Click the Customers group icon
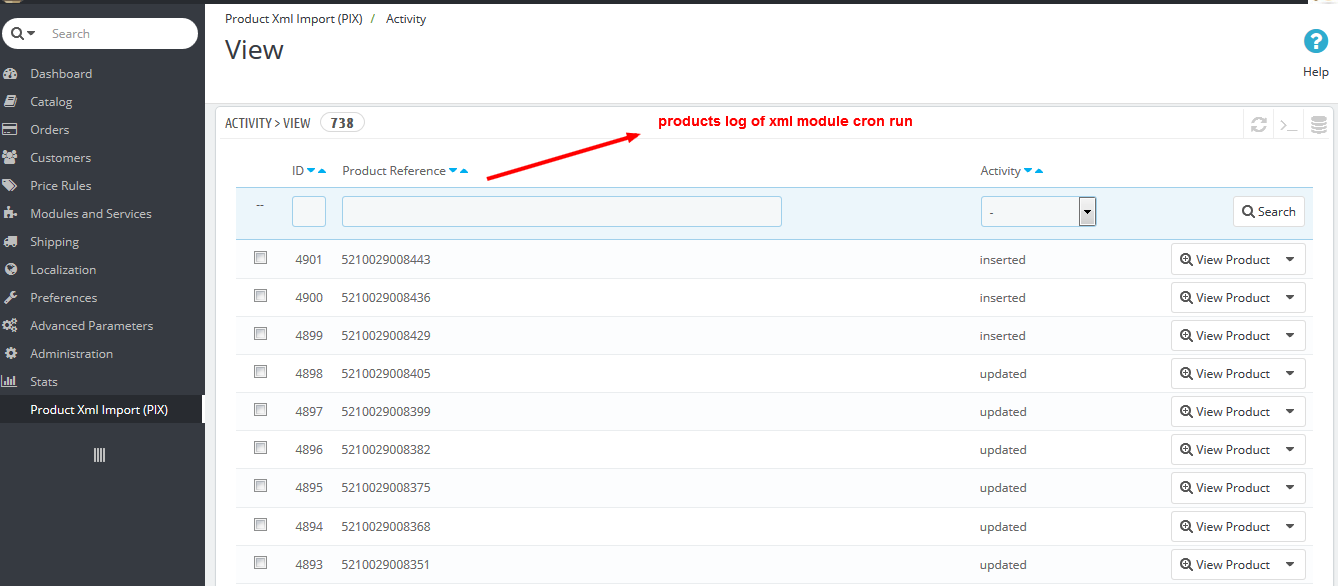This screenshot has height=586, width=1338. tap(10, 158)
